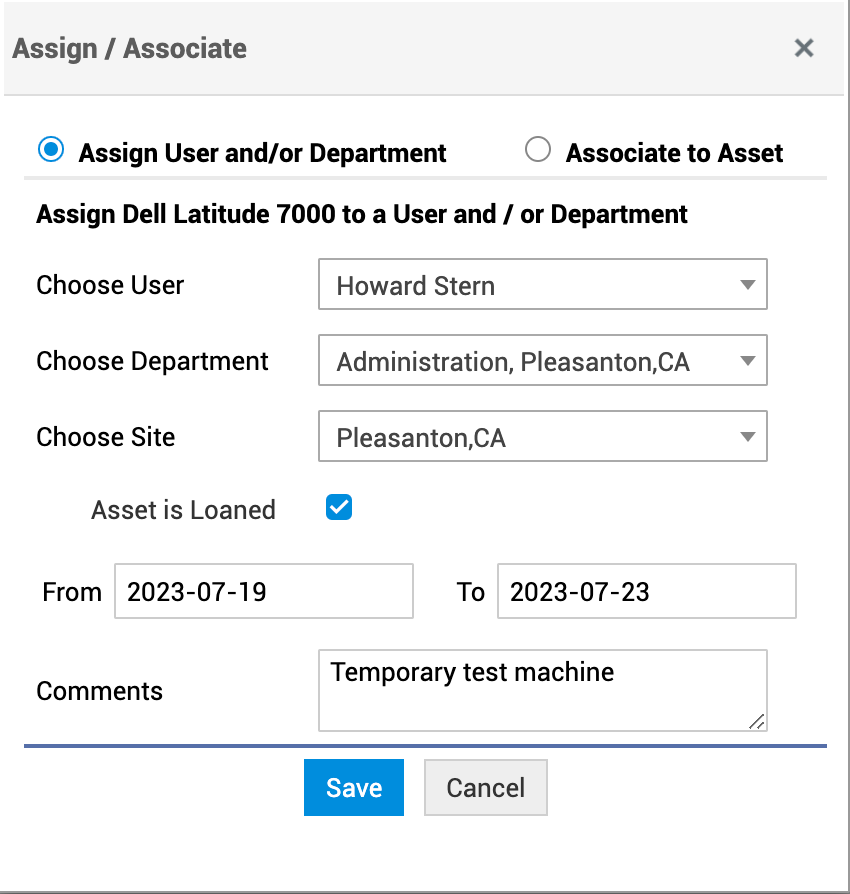
Task: Focus the To date field
Action: pos(646,591)
